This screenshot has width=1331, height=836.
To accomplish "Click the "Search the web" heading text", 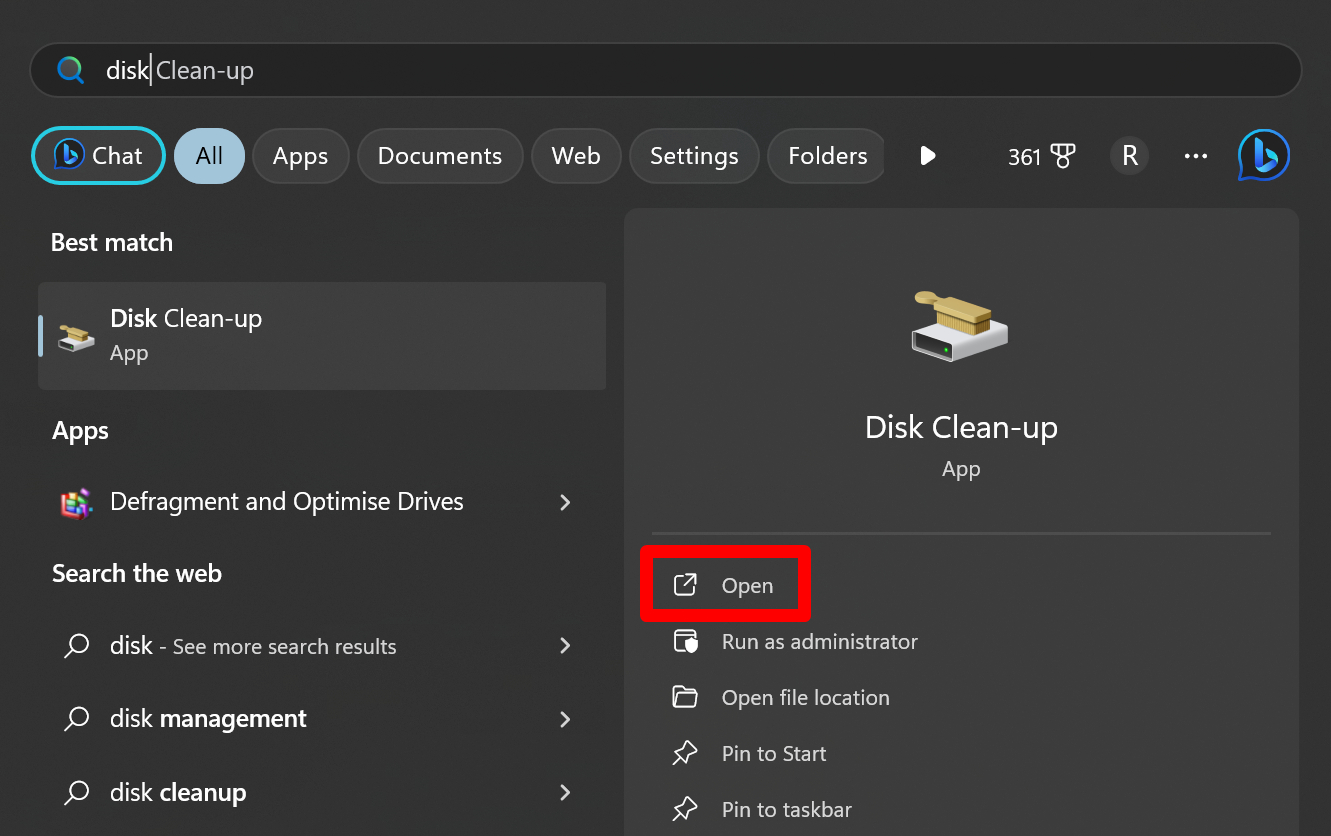I will coord(137,574).
